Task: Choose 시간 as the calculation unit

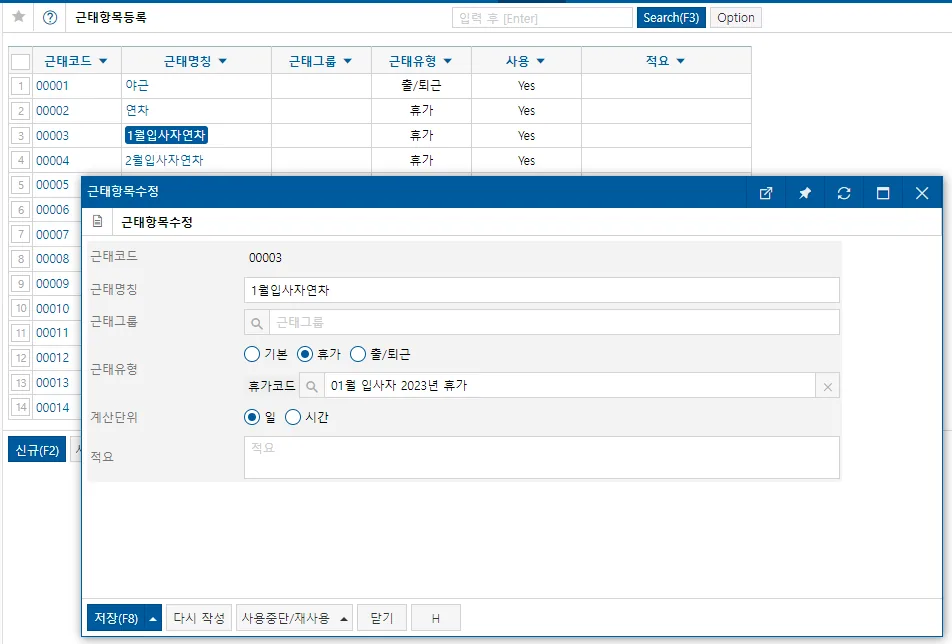Action: pyautogui.click(x=293, y=417)
